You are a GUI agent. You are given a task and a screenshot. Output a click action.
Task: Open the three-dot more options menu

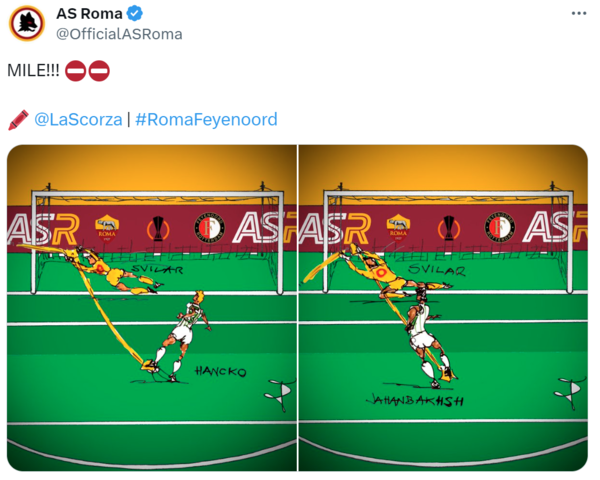(579, 13)
